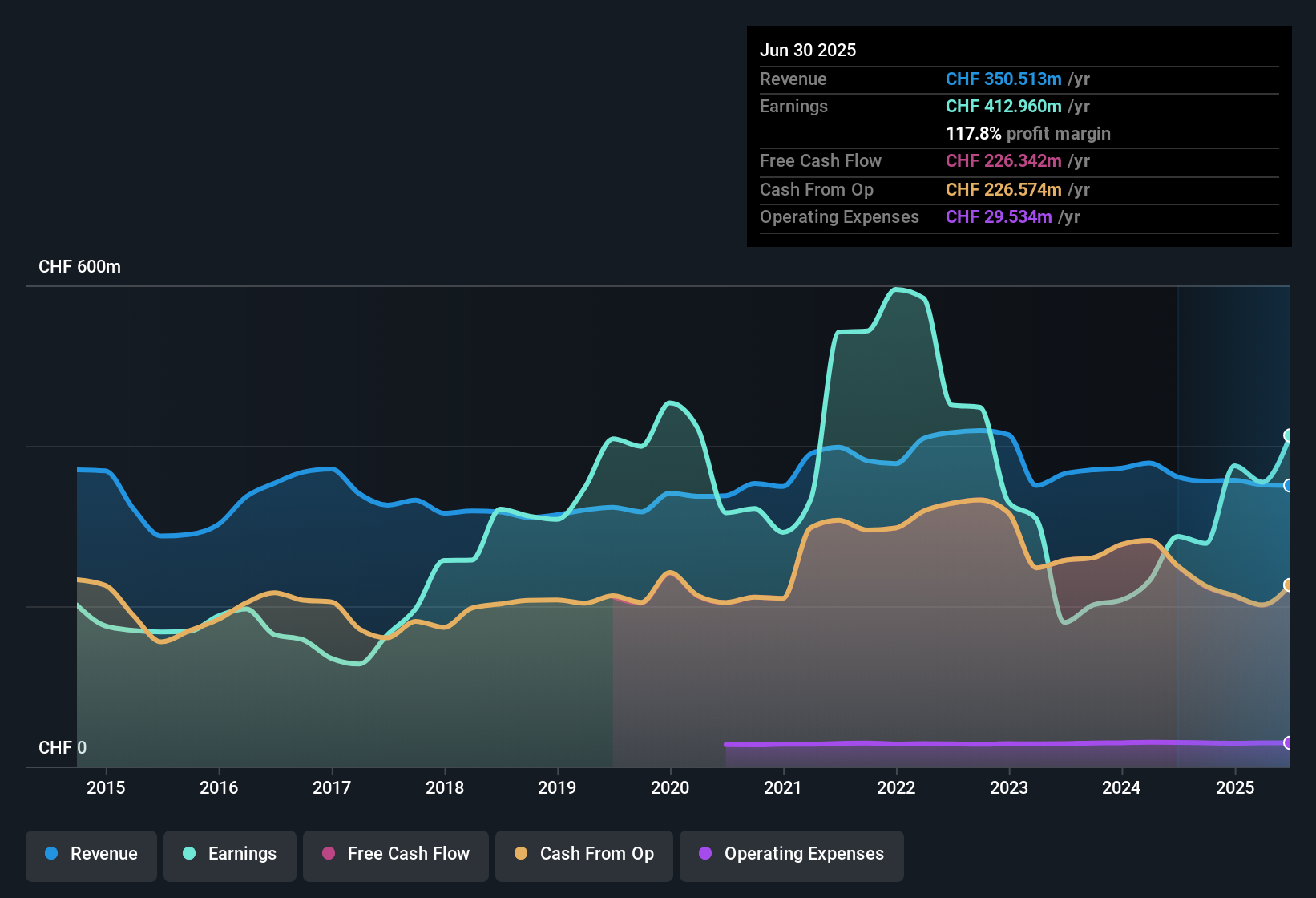Click the 2015 x-axis year label
Image resolution: width=1316 pixels, height=898 pixels.
[106, 787]
